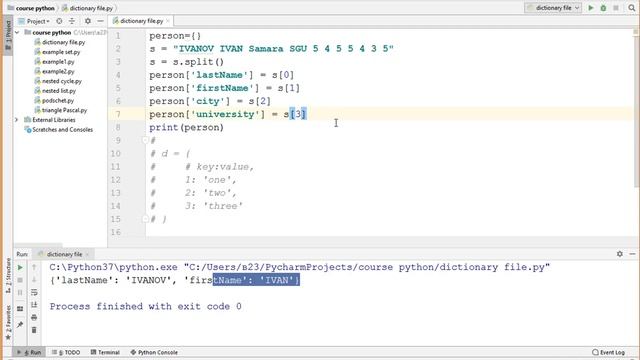Click the grey stop square in top toolbar
The width and height of the screenshot is (640, 360).
616,8
